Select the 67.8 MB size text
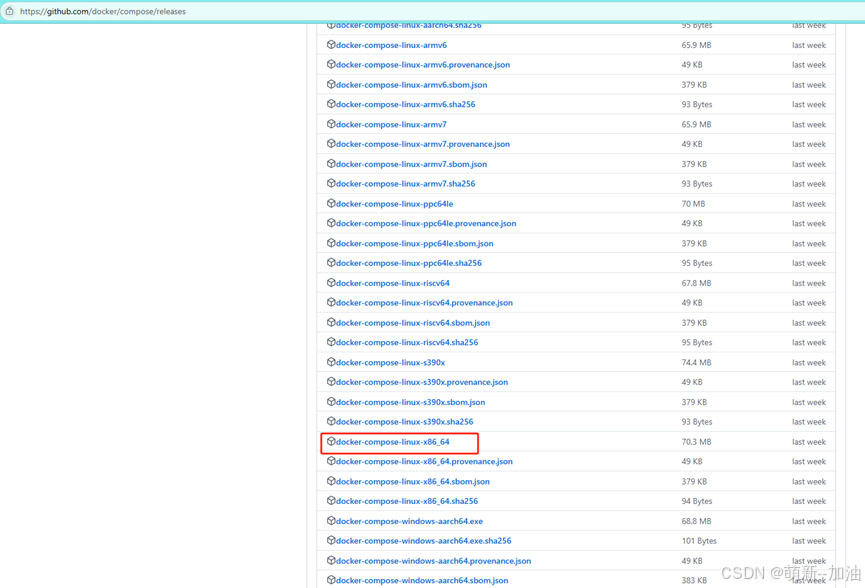865x588 pixels. (x=696, y=284)
